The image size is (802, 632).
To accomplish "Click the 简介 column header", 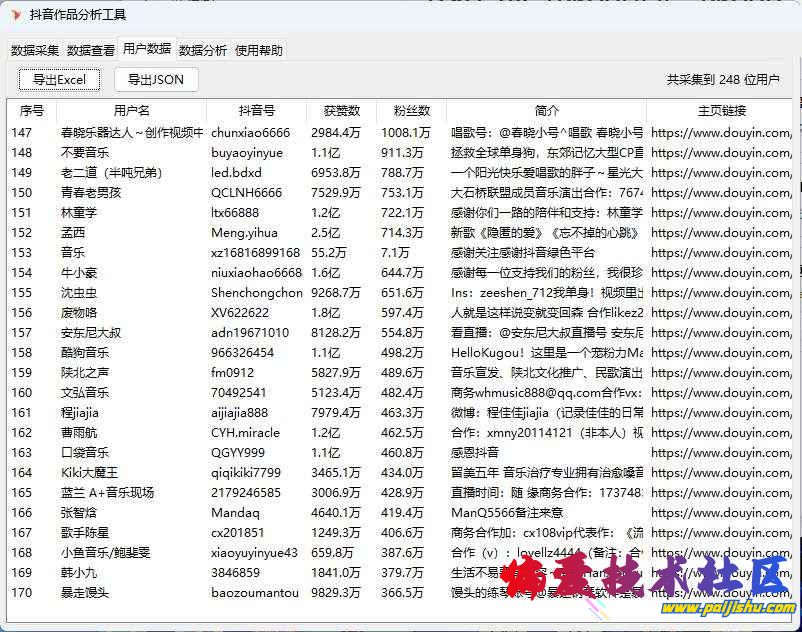I will tap(547, 111).
